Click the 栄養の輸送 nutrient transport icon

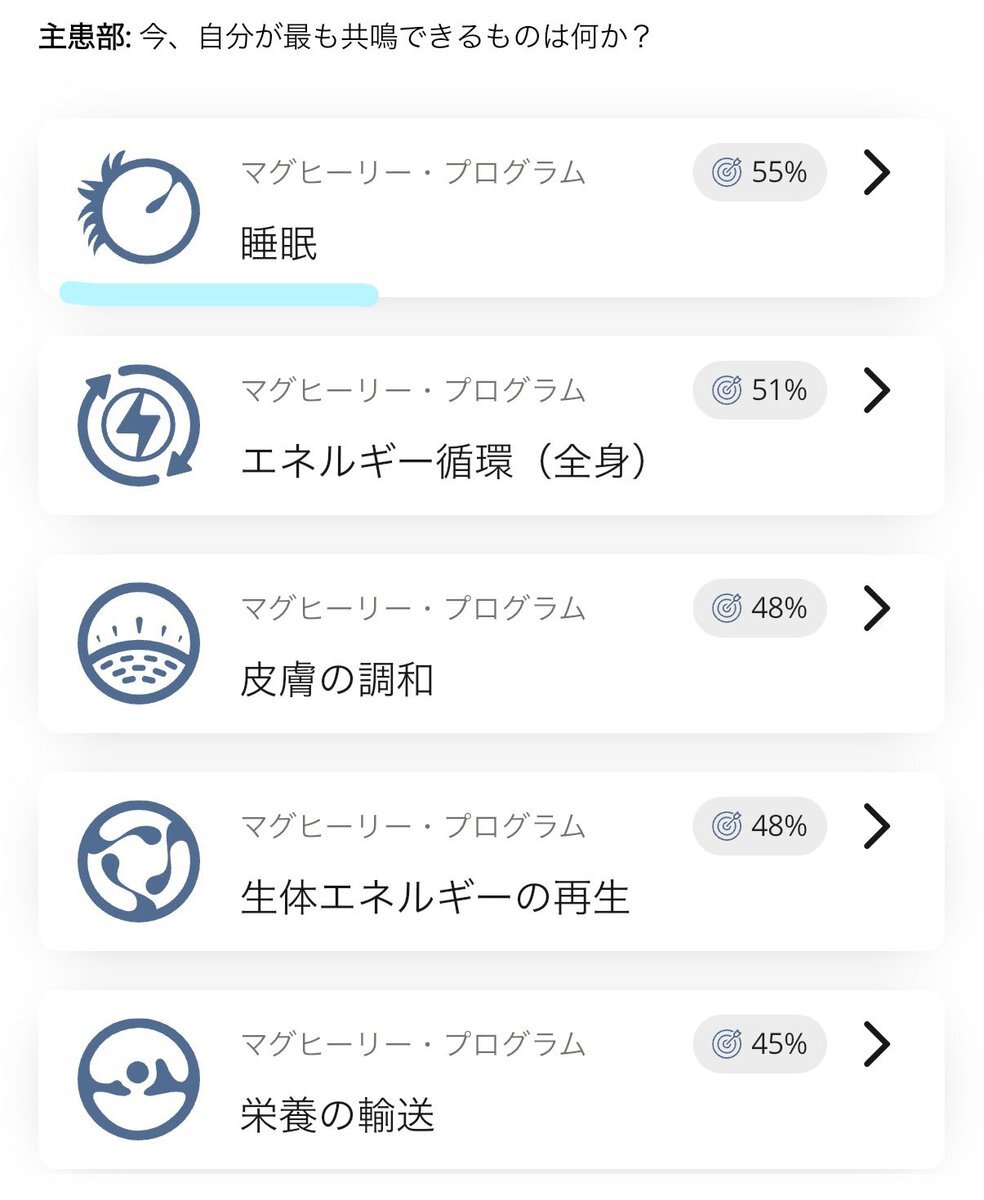[x=138, y=1079]
